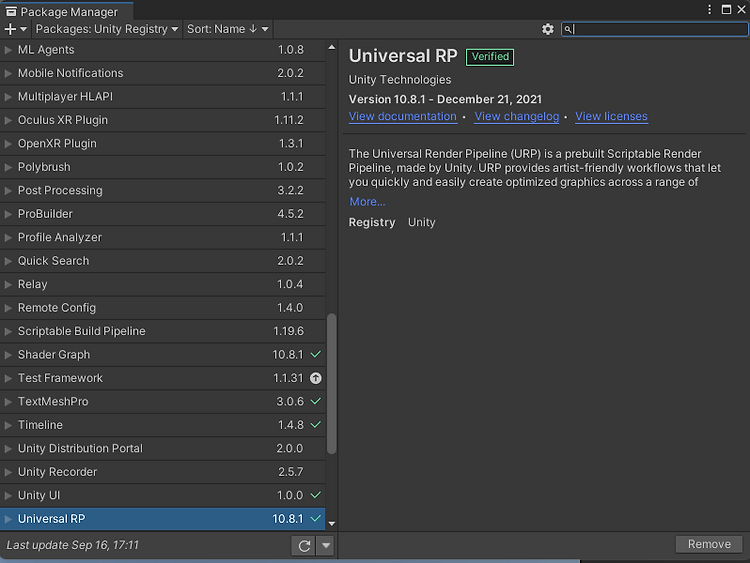Select the TextMeshPro package

tap(162, 401)
